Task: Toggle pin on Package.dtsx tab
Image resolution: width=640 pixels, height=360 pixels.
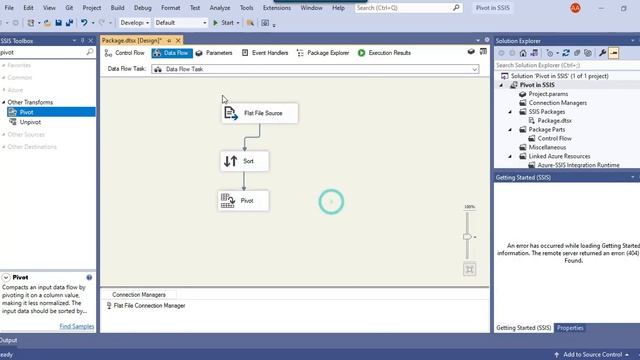Action: [169, 40]
